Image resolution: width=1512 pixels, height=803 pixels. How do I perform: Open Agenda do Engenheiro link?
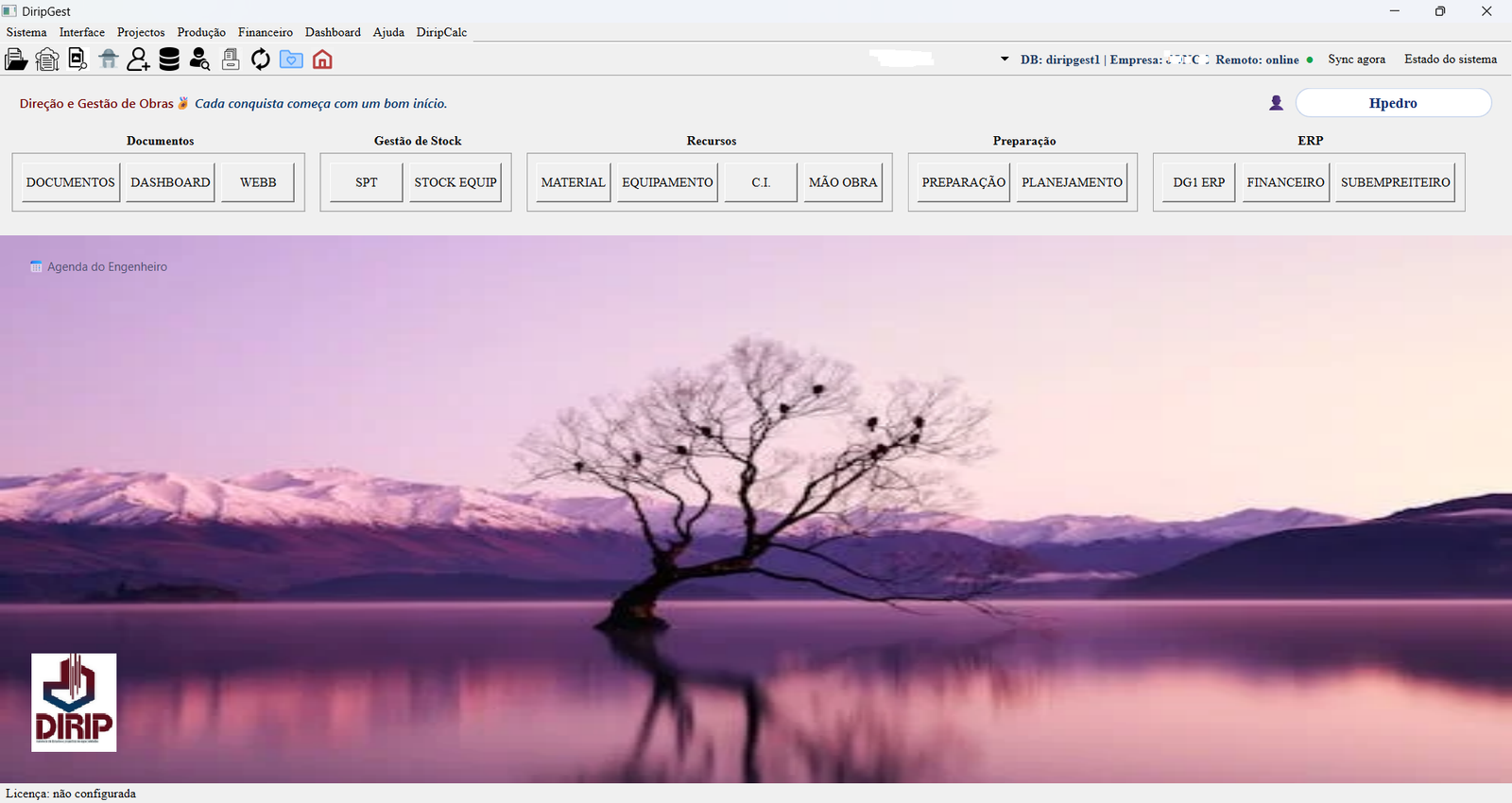point(107,266)
